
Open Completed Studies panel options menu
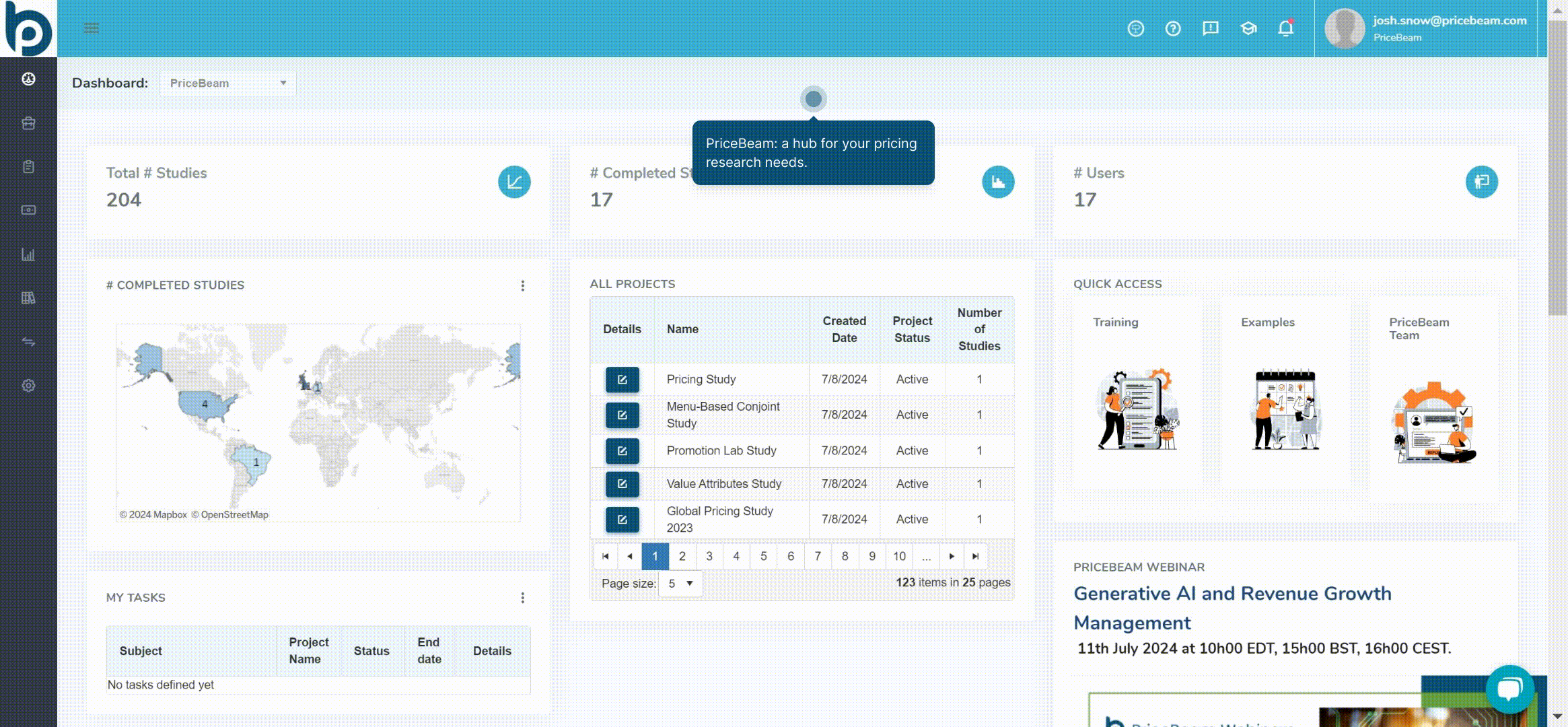[x=522, y=286]
